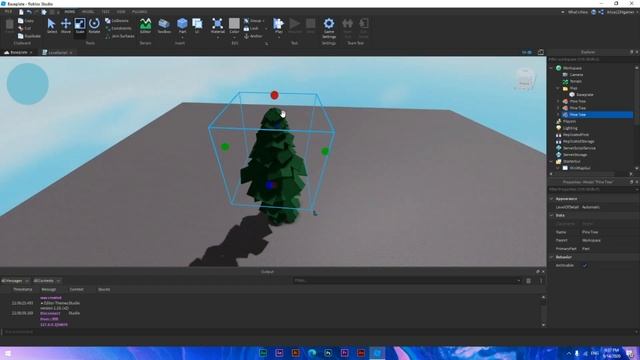Switch to the VIEW ribbon tab

point(121,12)
